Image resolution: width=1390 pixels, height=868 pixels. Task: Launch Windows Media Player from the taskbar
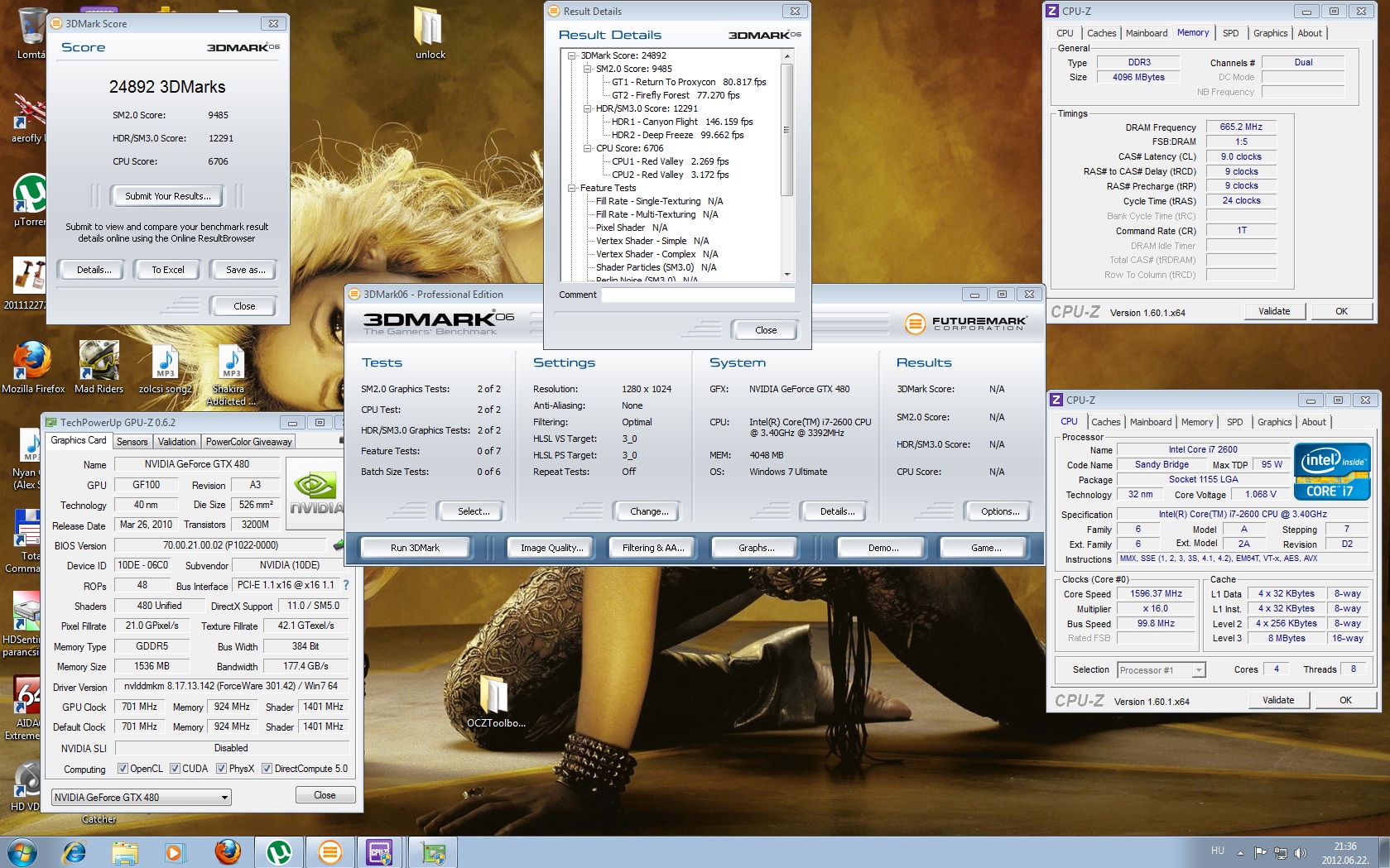(175, 851)
